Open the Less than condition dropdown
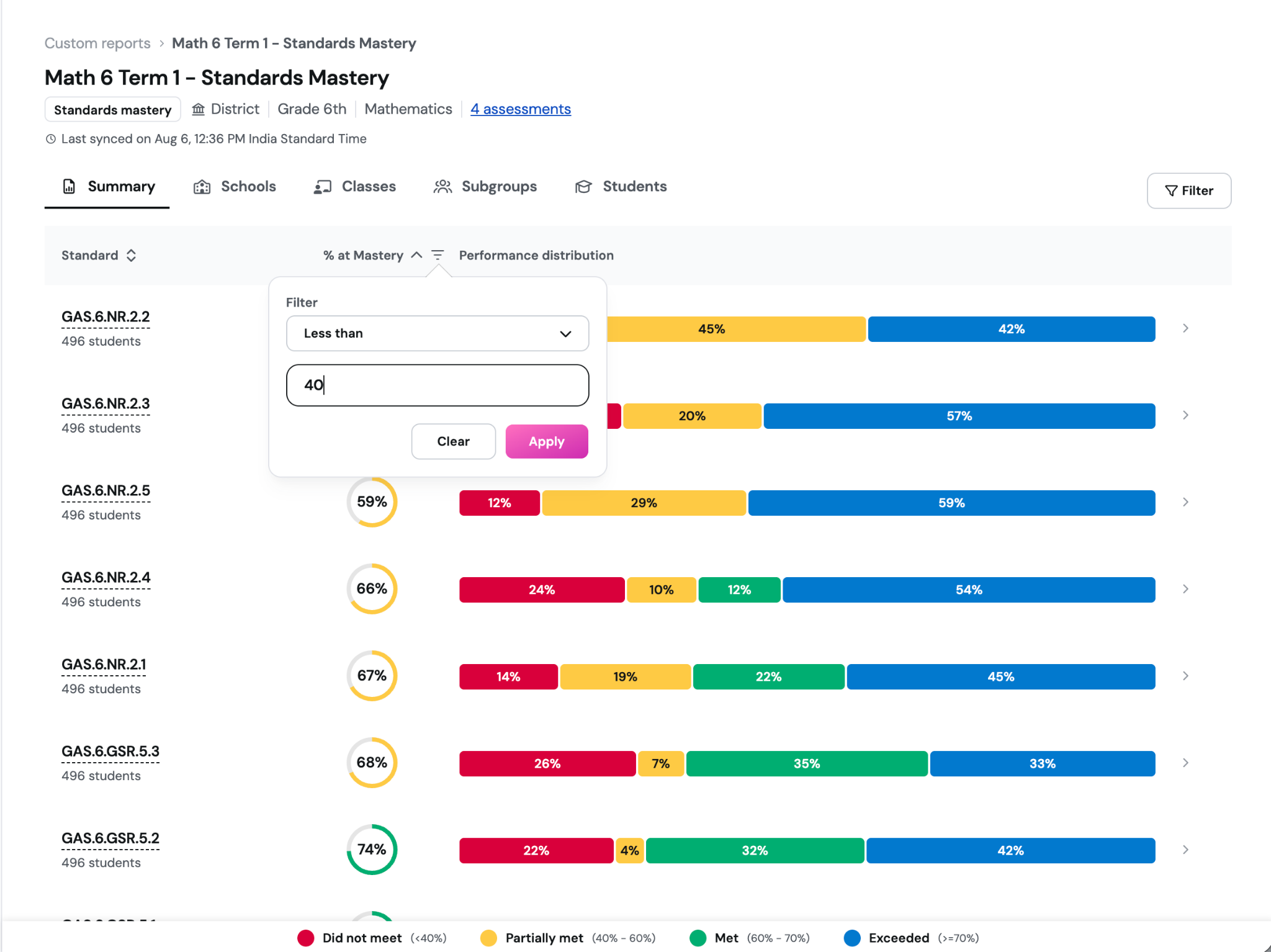Viewport: 1271px width, 952px height. click(x=438, y=333)
